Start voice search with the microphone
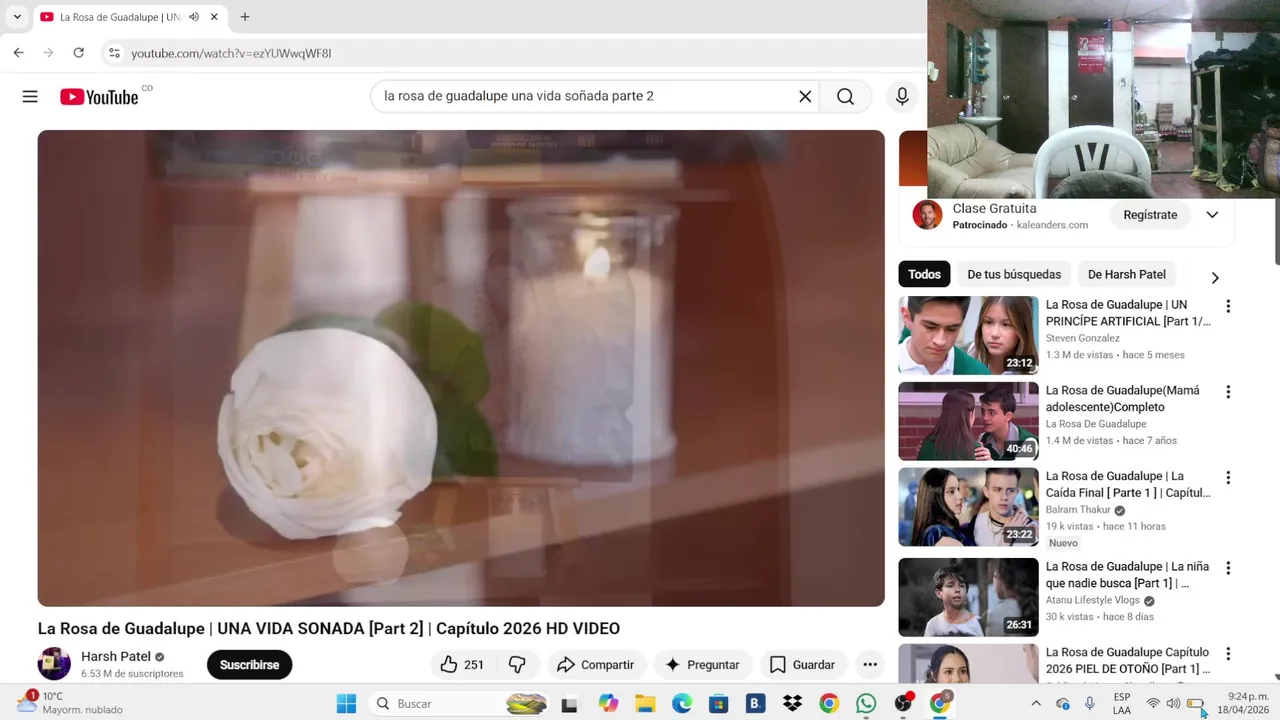 tap(902, 96)
